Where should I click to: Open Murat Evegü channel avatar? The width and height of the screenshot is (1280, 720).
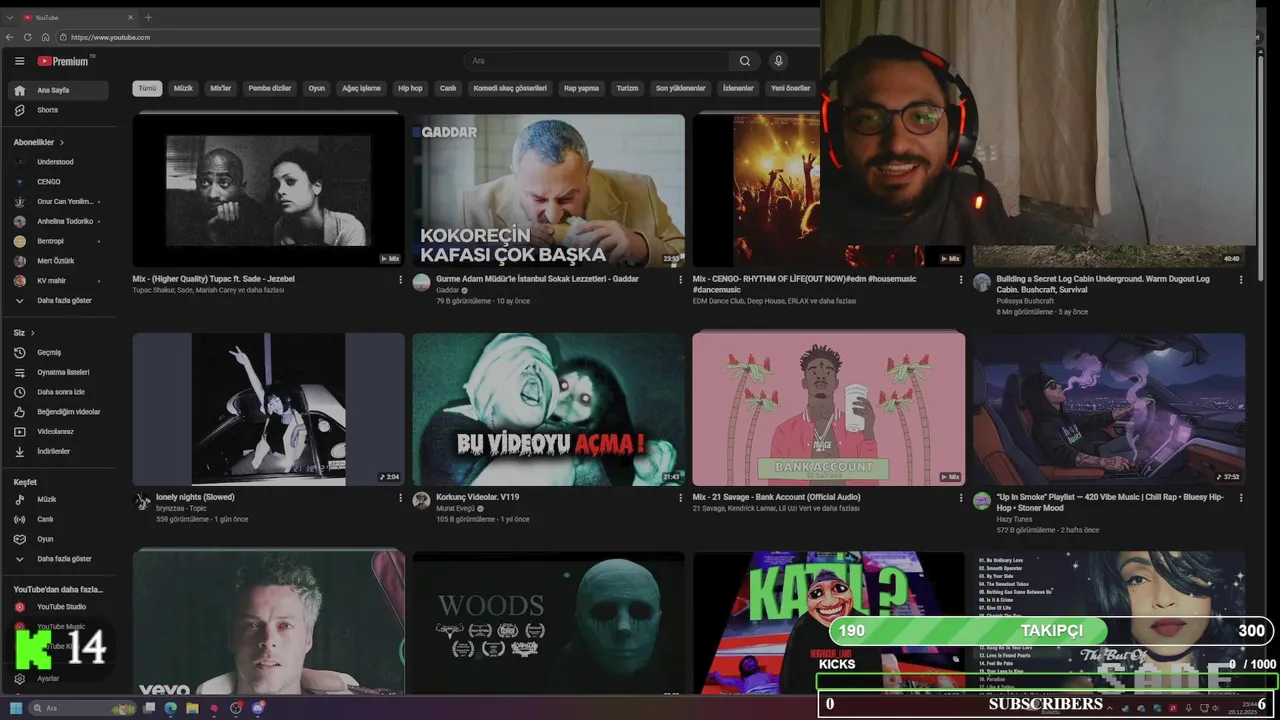coord(421,500)
